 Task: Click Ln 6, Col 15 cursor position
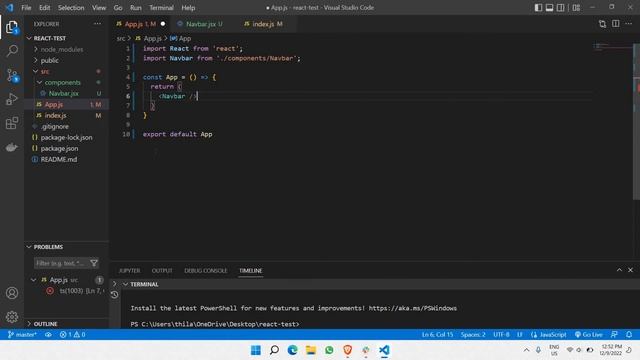click(437, 334)
